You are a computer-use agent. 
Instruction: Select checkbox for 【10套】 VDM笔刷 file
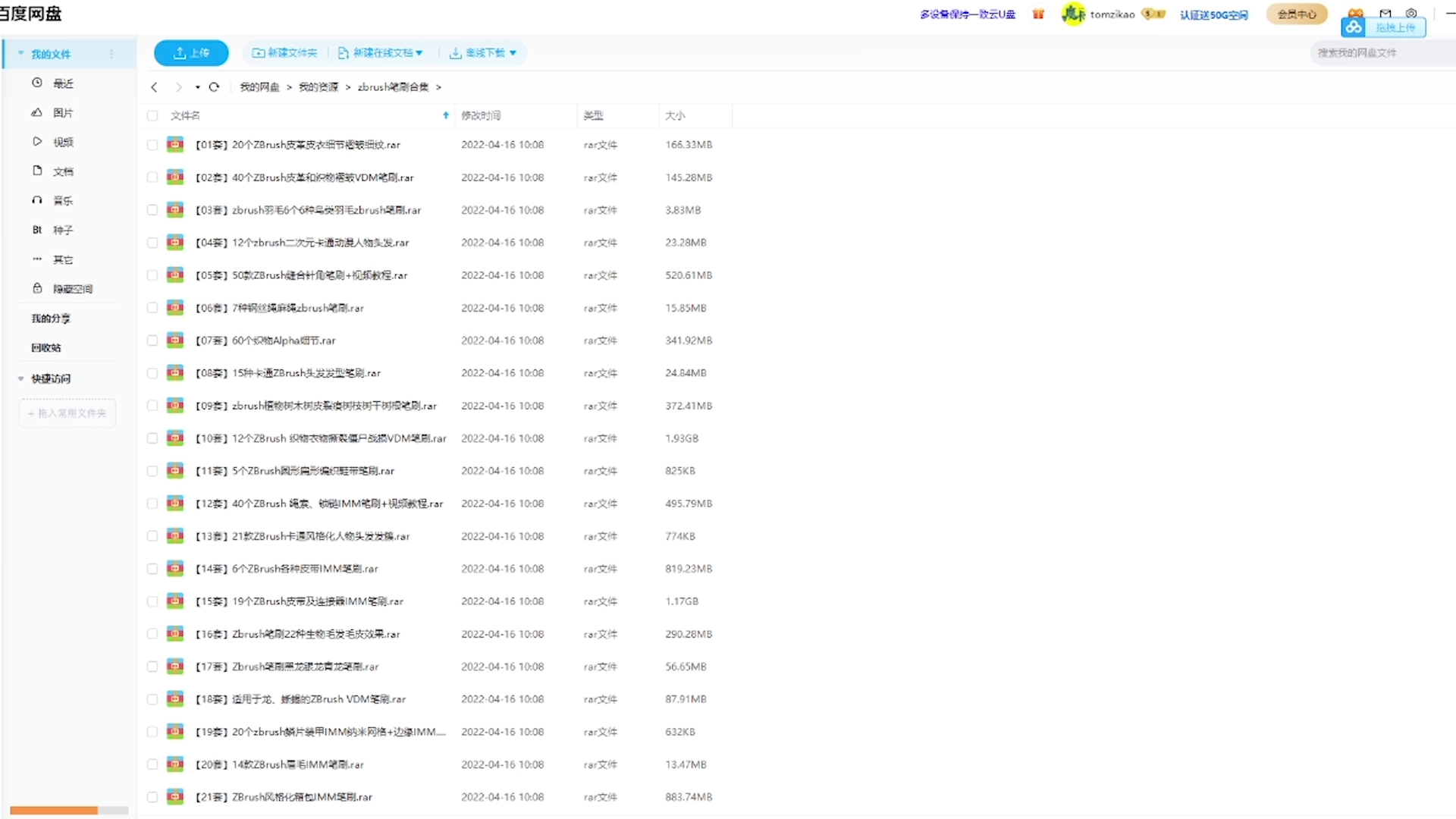pos(152,438)
